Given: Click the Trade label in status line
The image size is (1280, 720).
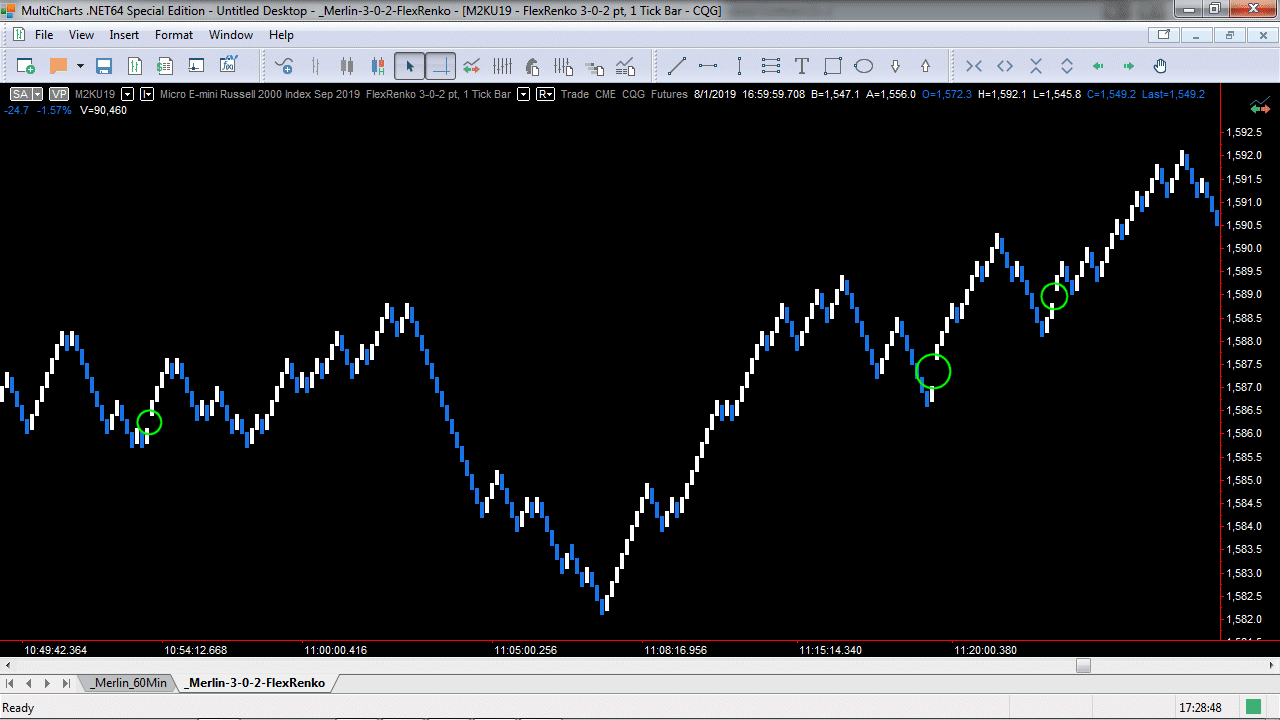Looking at the screenshot, I should (575, 94).
